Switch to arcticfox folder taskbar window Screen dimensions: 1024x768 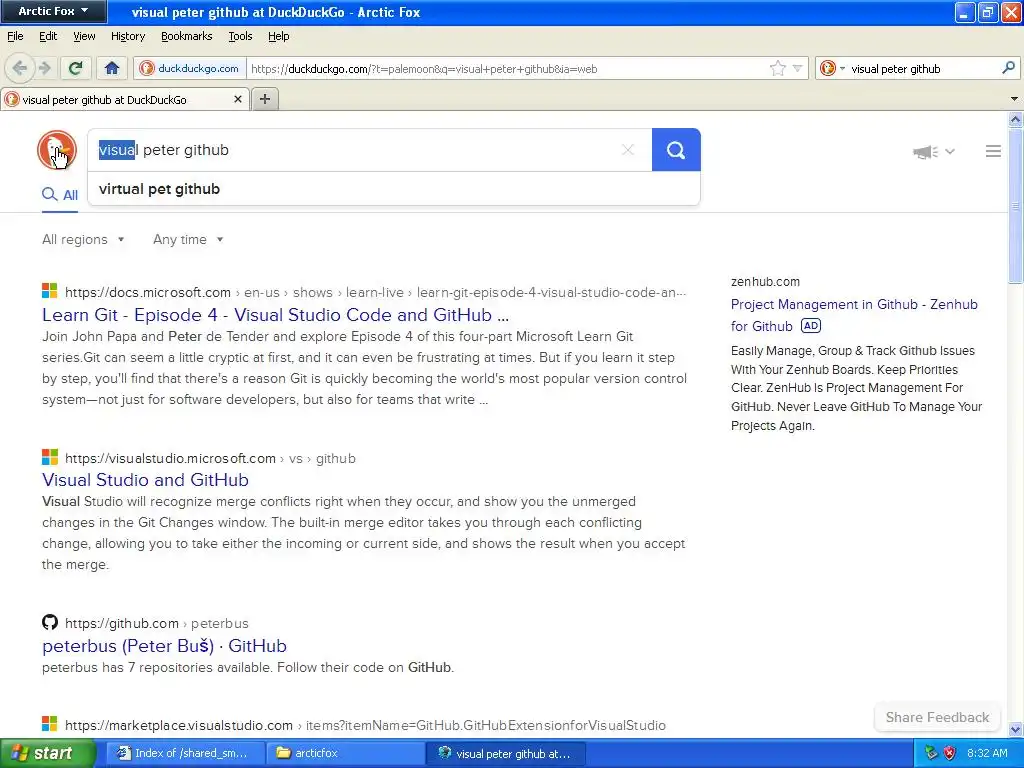coord(345,753)
